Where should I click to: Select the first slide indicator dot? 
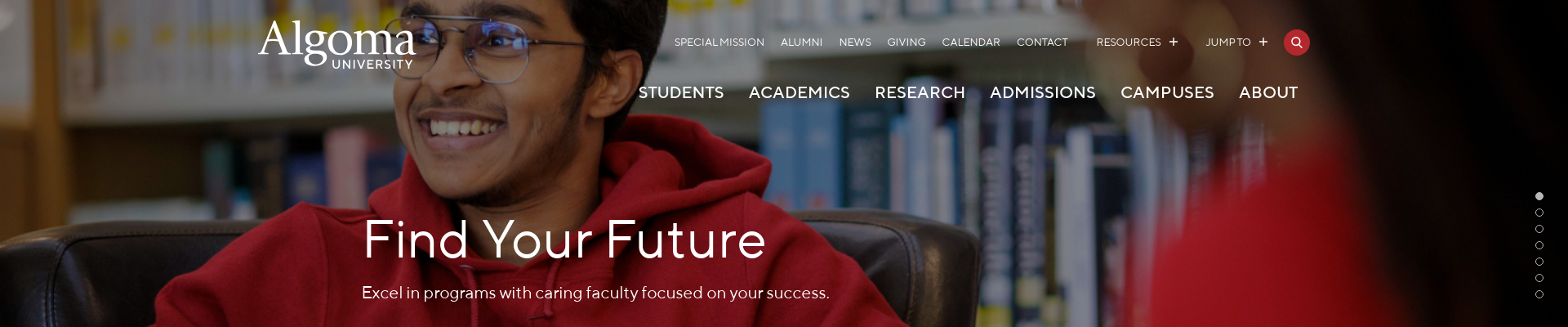tap(1539, 196)
